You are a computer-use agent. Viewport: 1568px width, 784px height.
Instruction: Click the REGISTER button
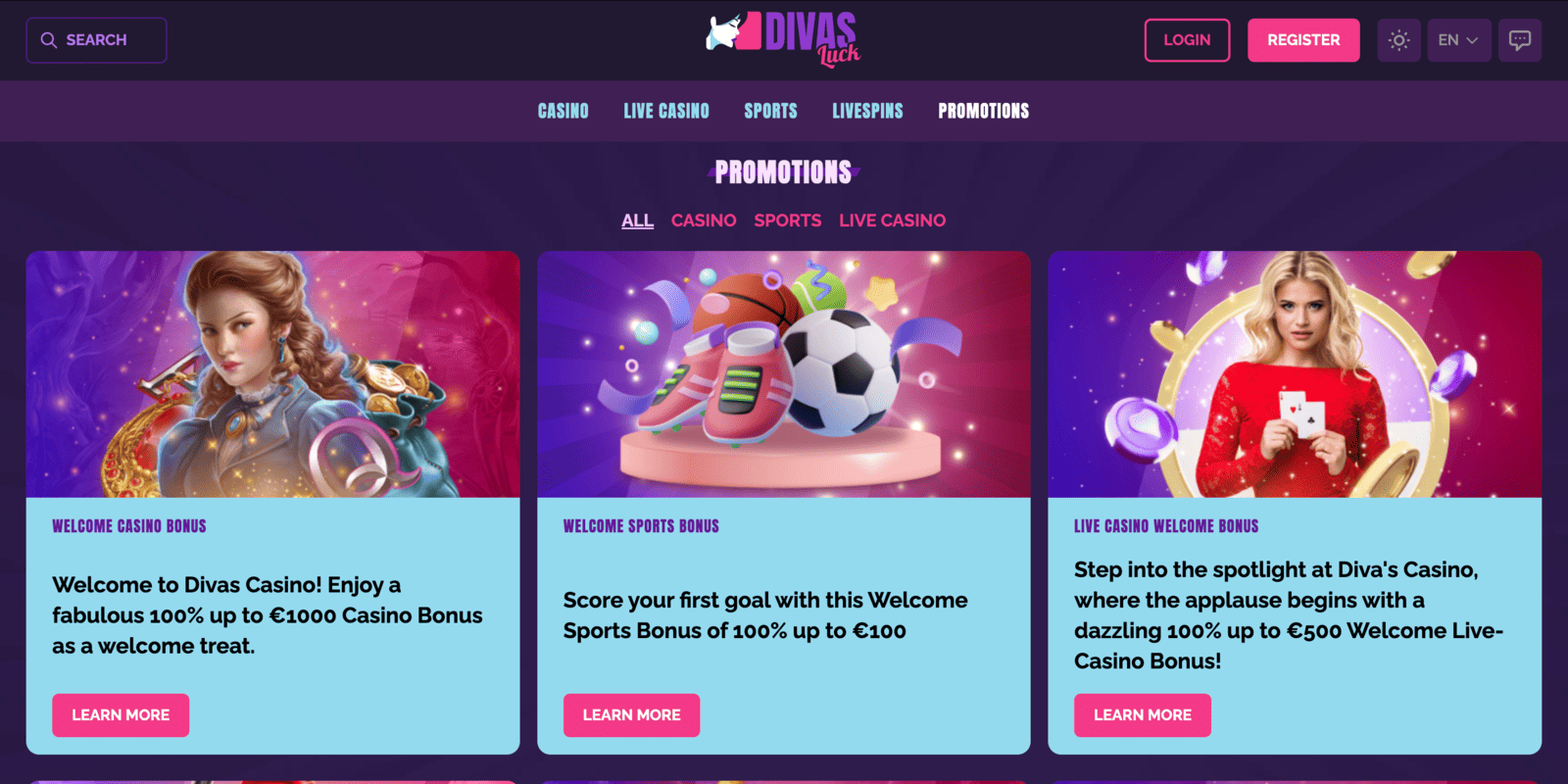1303,40
